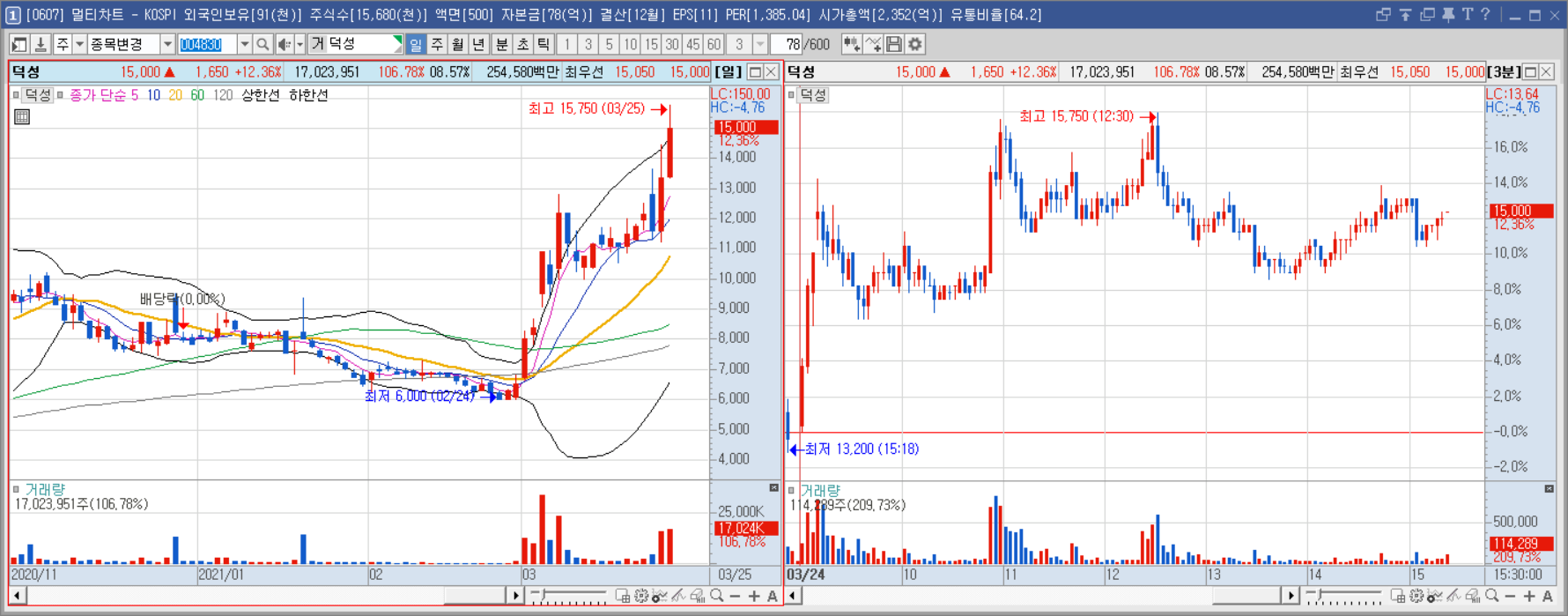Open help question mark in title bar
The width and height of the screenshot is (1568, 616).
click(1485, 15)
